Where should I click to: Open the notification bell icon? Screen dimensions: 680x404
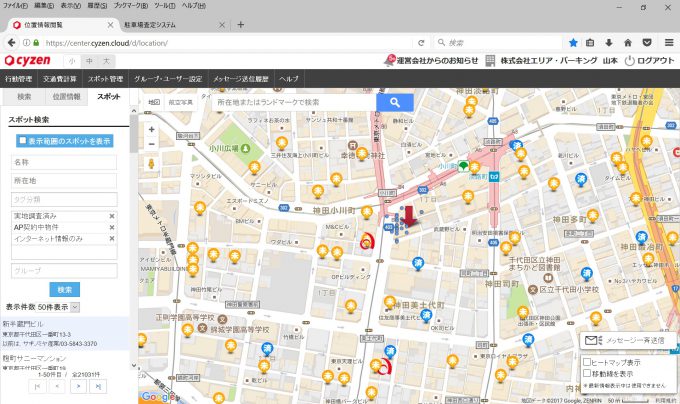(x=389, y=60)
